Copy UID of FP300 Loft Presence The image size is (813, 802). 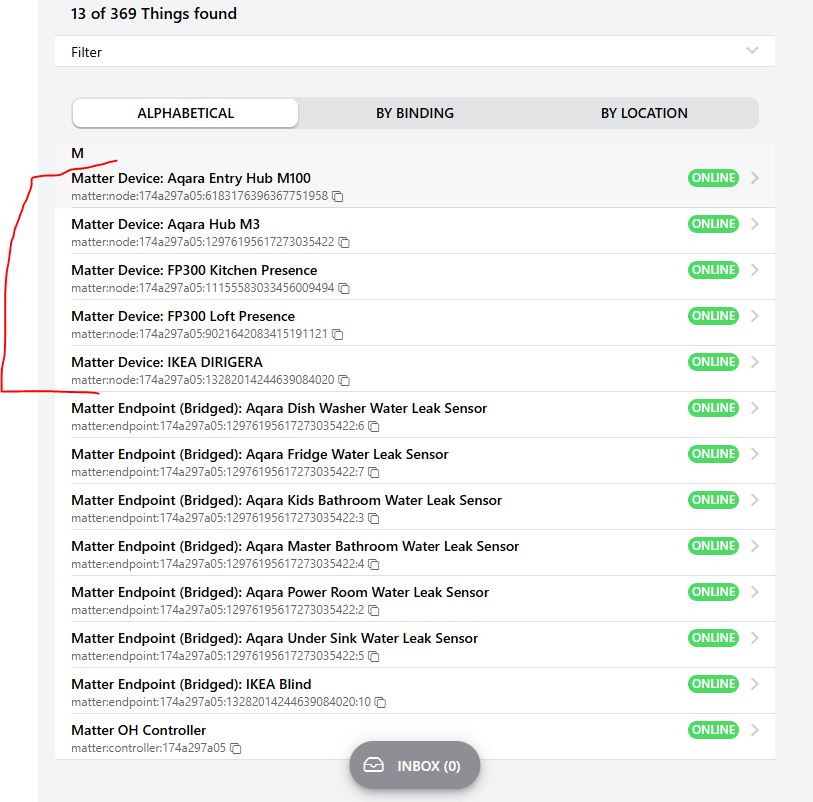338,334
